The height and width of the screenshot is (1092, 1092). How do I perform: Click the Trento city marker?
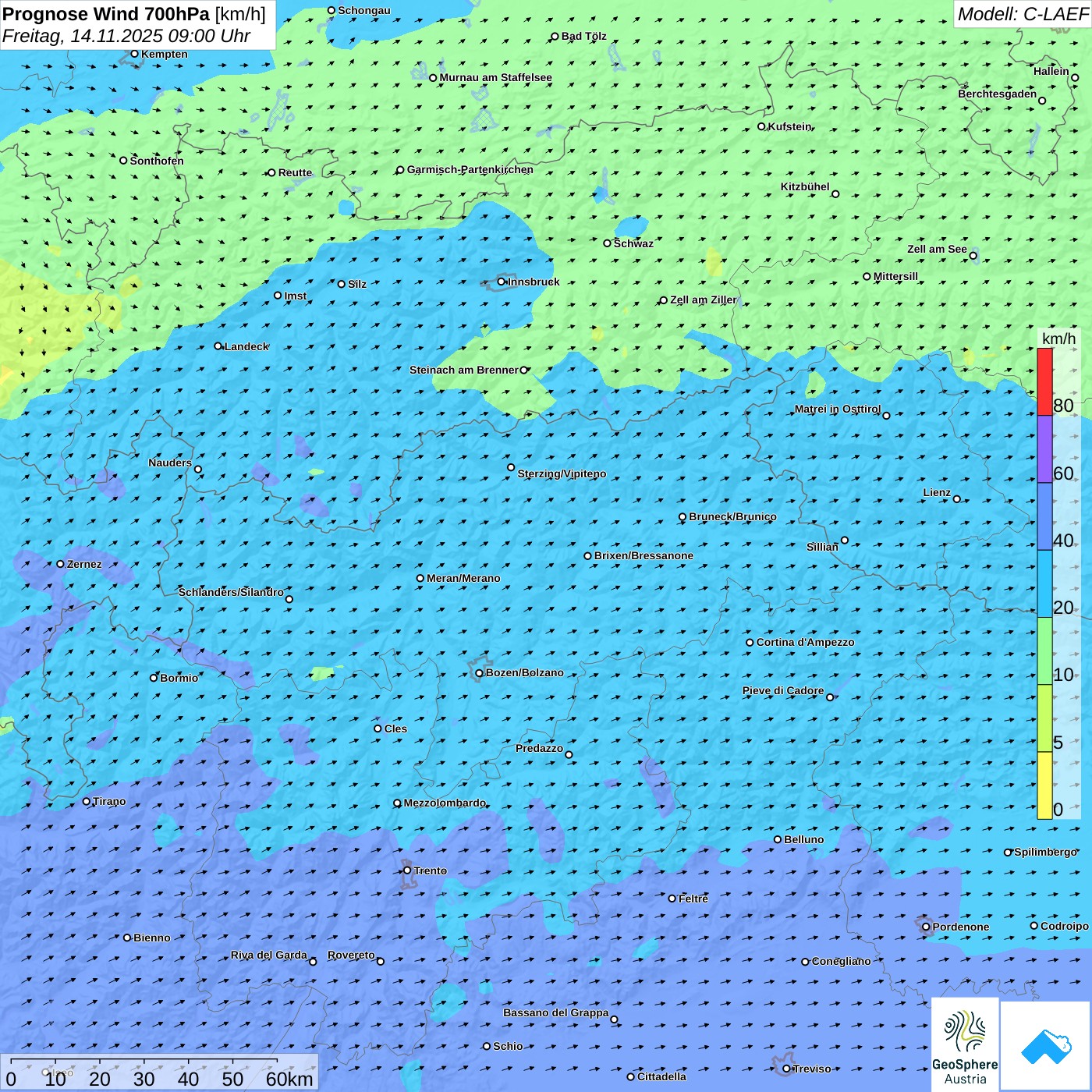click(x=407, y=870)
